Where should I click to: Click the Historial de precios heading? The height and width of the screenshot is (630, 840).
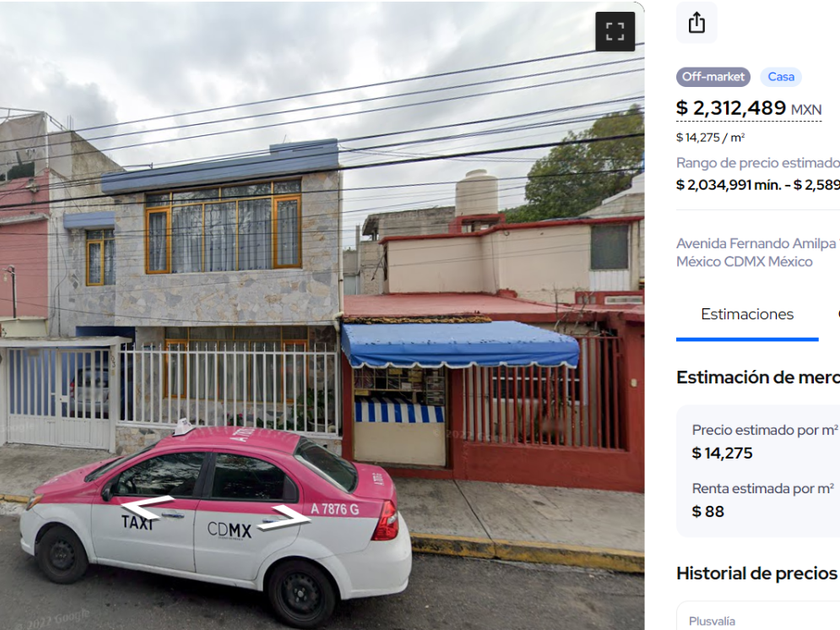[756, 573]
